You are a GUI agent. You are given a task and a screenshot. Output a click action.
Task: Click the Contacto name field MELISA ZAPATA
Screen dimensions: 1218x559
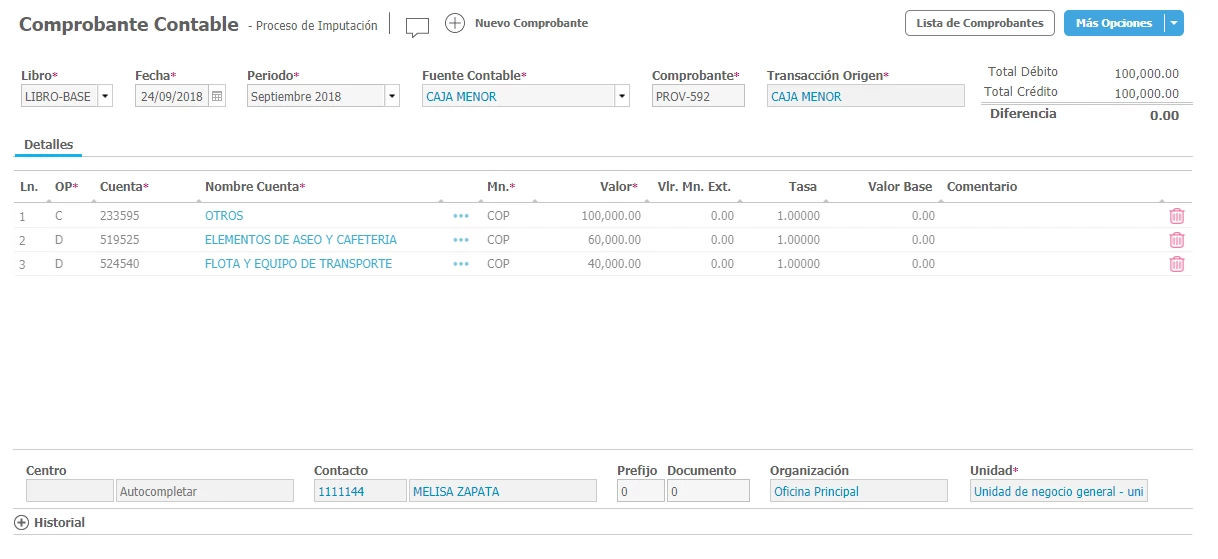[502, 491]
